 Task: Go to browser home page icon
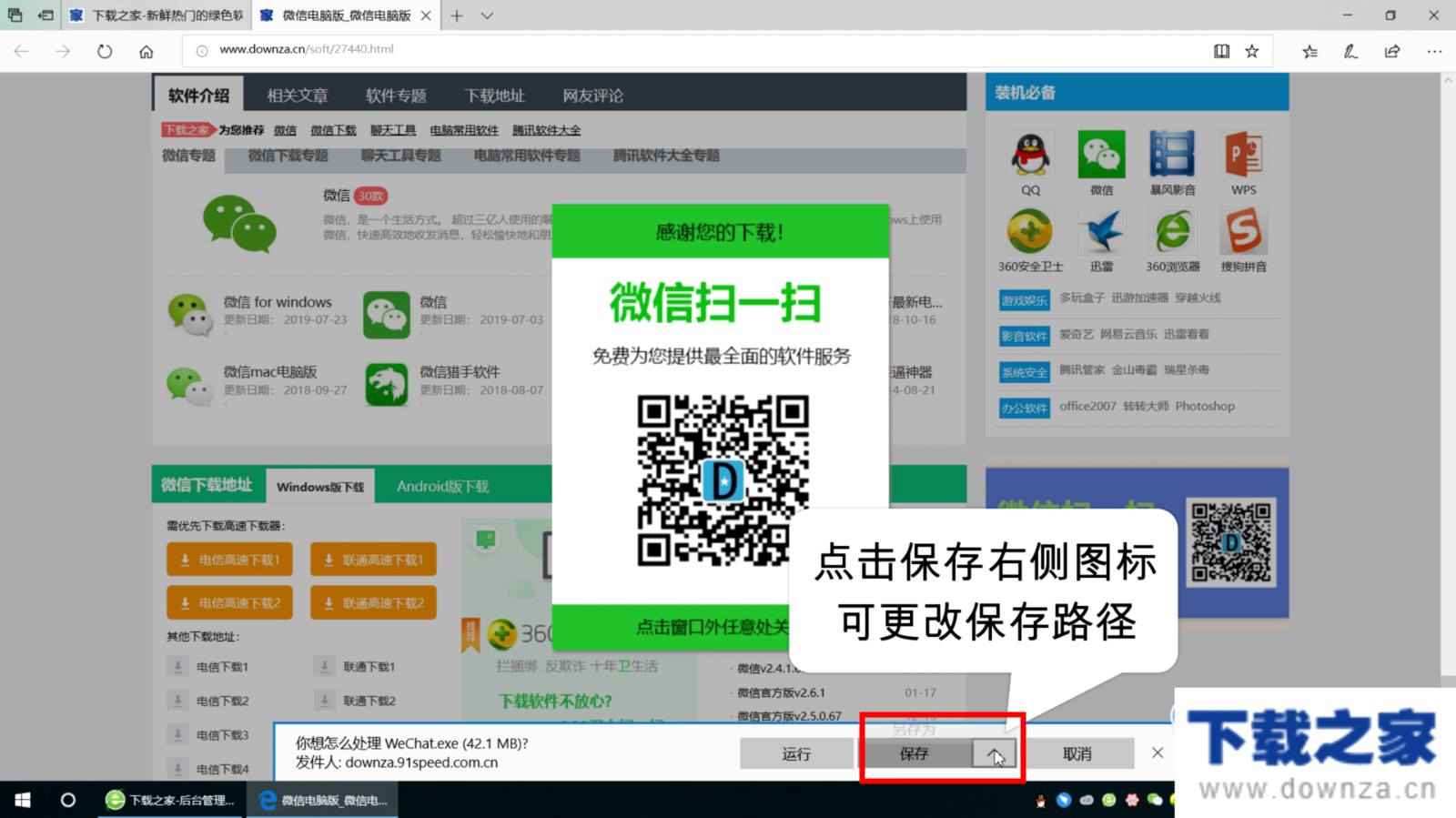click(147, 51)
